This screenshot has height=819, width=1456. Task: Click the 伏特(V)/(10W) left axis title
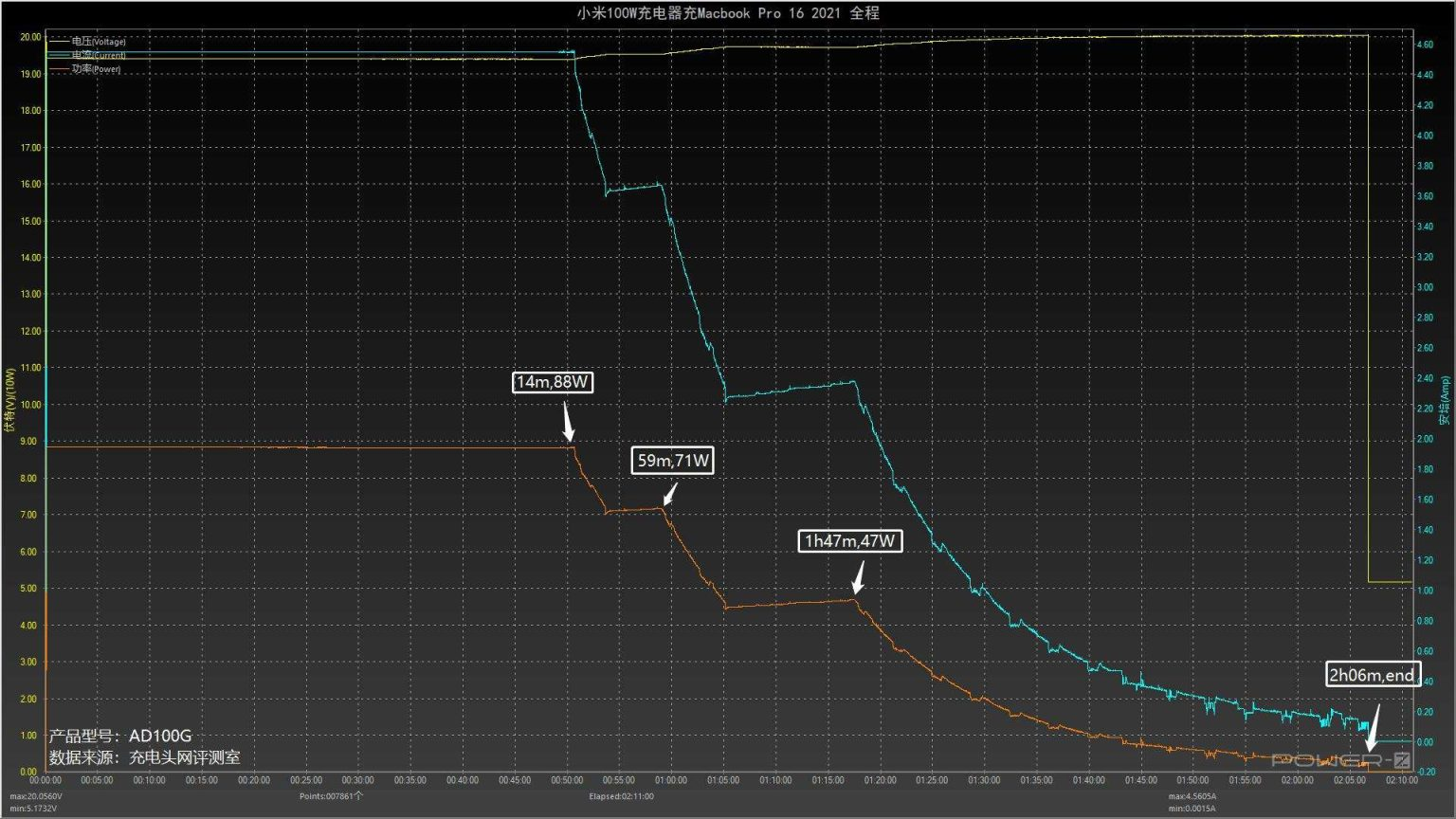click(x=10, y=399)
